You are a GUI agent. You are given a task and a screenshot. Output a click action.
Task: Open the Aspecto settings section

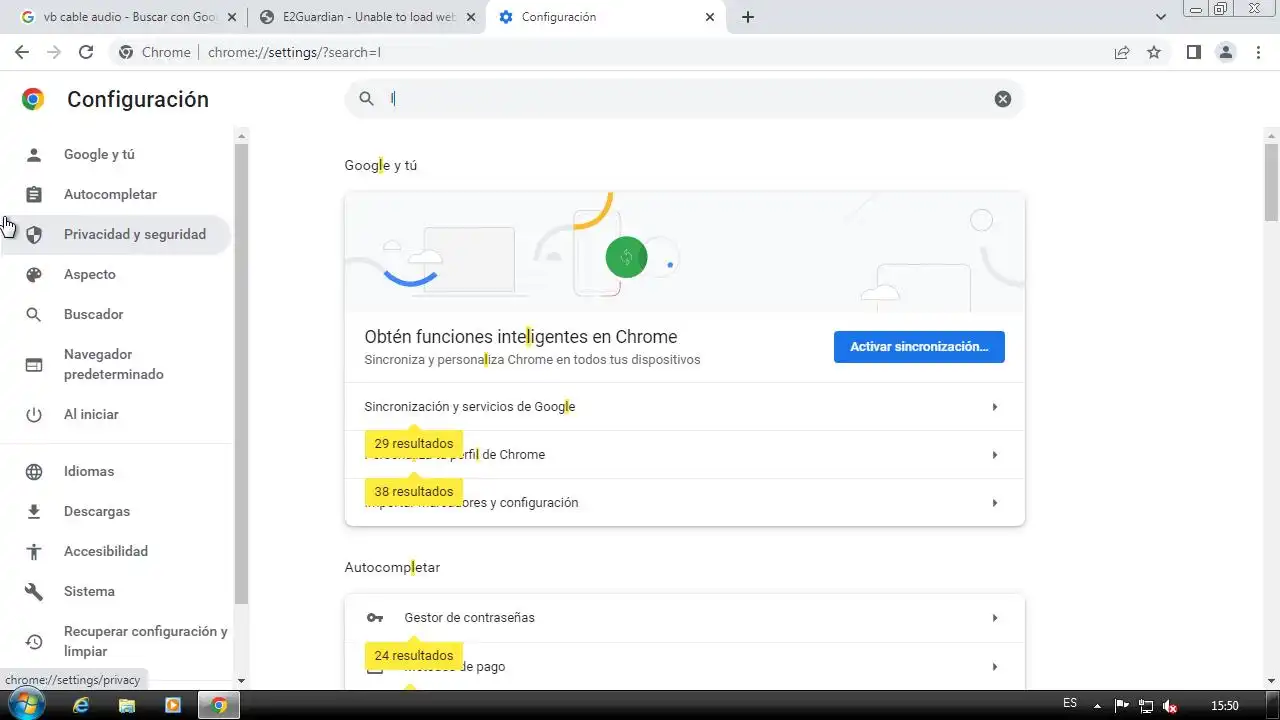90,274
